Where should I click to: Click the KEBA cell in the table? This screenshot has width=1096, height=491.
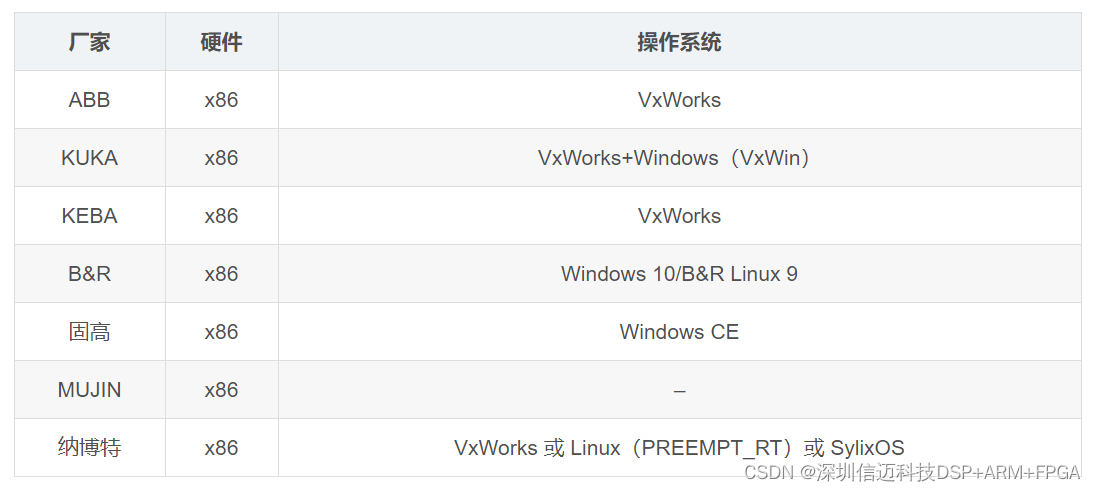(89, 216)
